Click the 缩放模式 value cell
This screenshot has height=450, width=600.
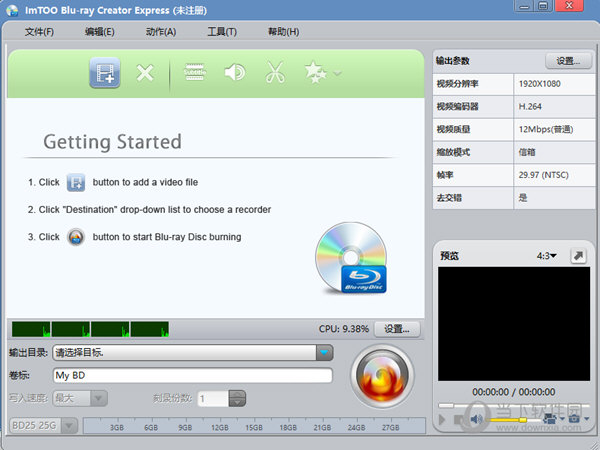click(554, 152)
